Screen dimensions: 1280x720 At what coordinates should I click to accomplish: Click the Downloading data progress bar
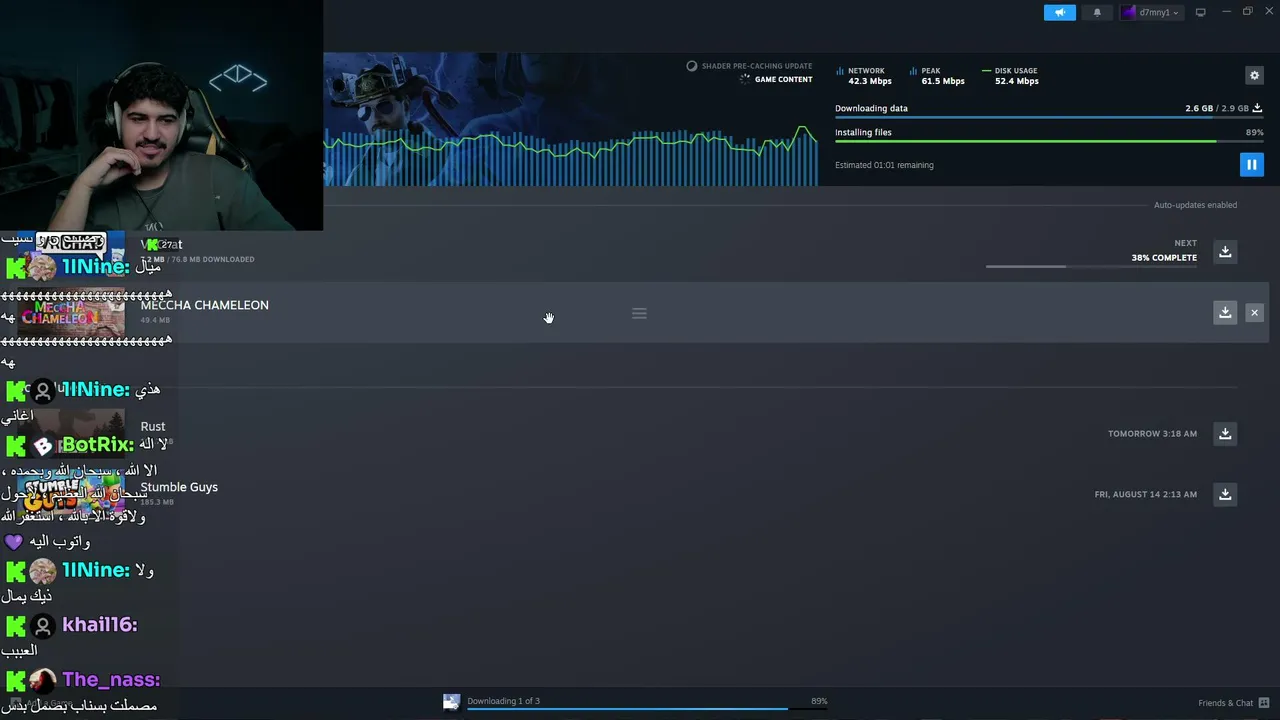pos(1049,118)
